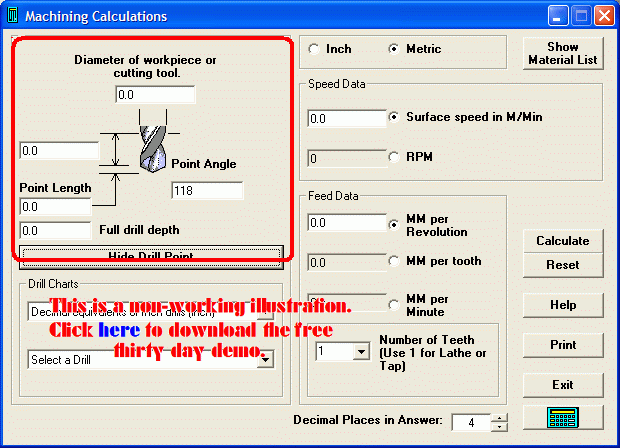
Task: Click the Full drill depth input field
Action: (55, 231)
